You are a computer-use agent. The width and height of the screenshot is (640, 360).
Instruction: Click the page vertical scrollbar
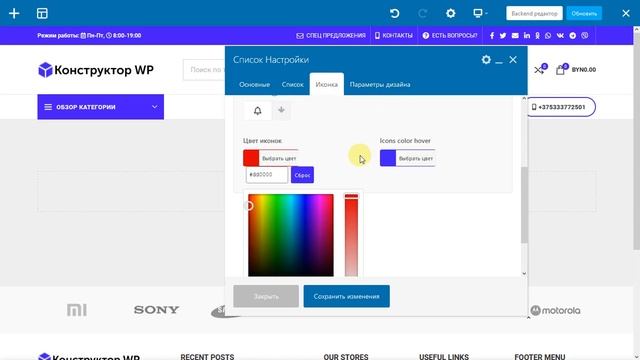(636, 141)
